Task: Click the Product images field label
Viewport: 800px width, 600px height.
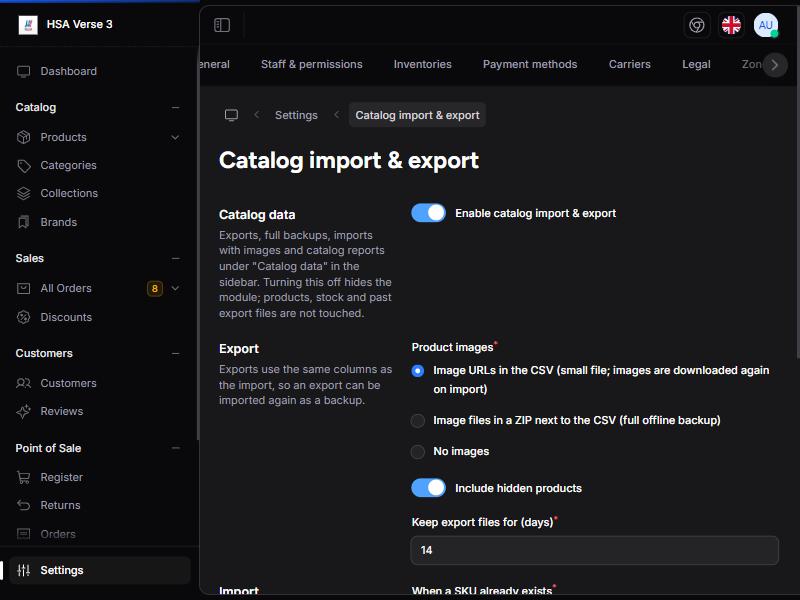Action: (x=453, y=347)
